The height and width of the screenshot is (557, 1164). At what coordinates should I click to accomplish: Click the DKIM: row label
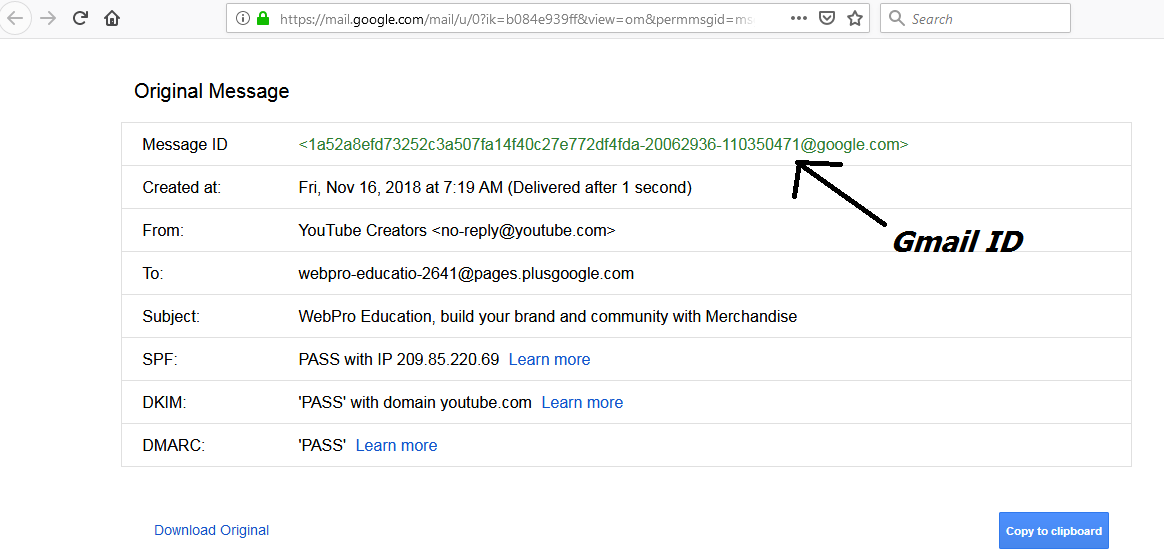pyautogui.click(x=163, y=403)
